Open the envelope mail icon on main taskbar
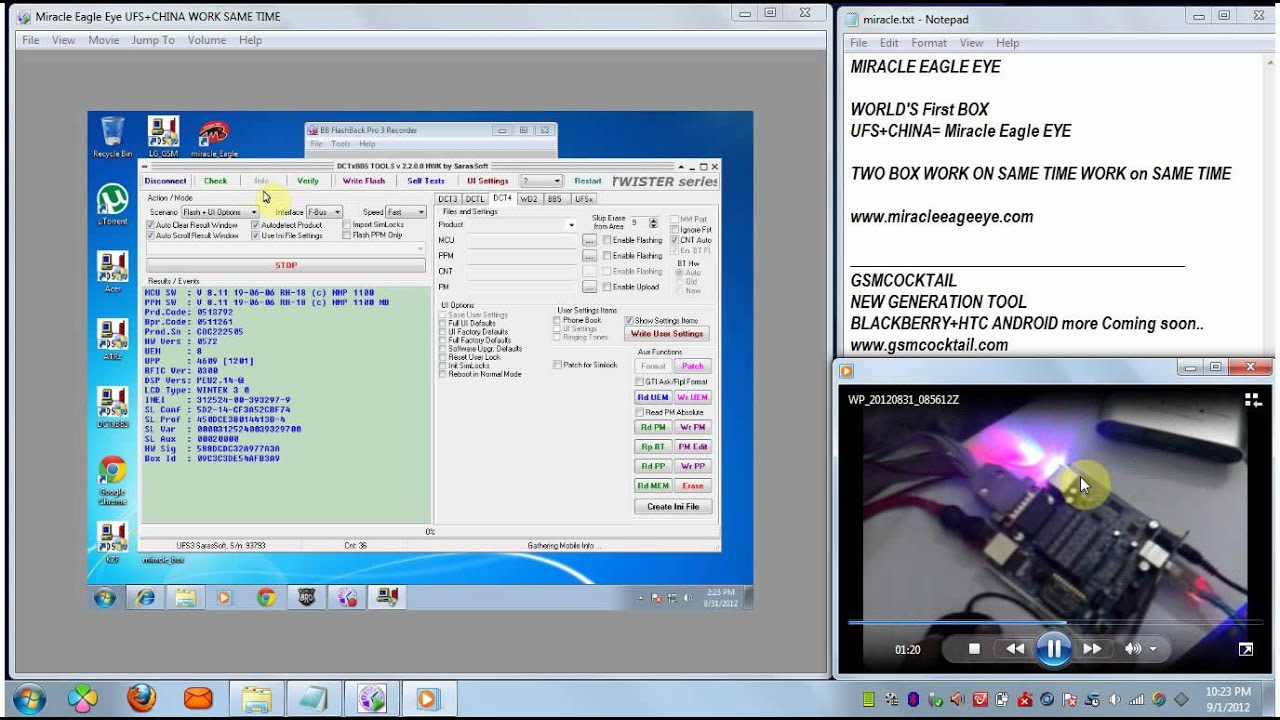This screenshot has height=720, width=1280. pyautogui.click(x=198, y=698)
